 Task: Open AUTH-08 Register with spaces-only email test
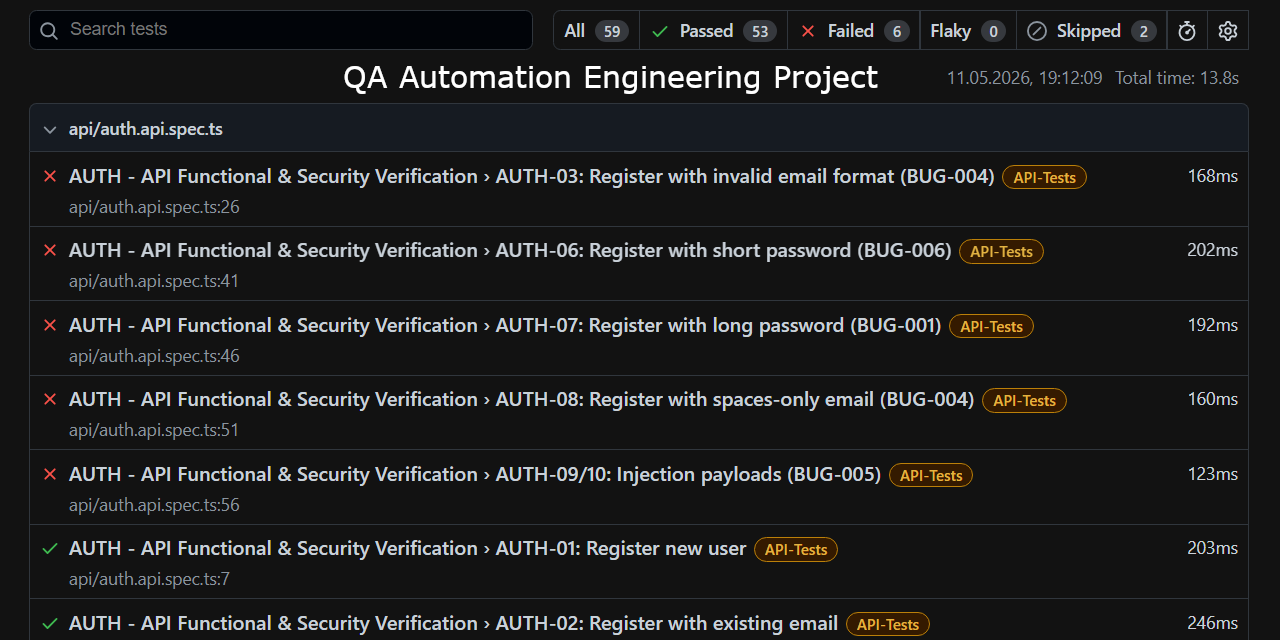[521, 400]
